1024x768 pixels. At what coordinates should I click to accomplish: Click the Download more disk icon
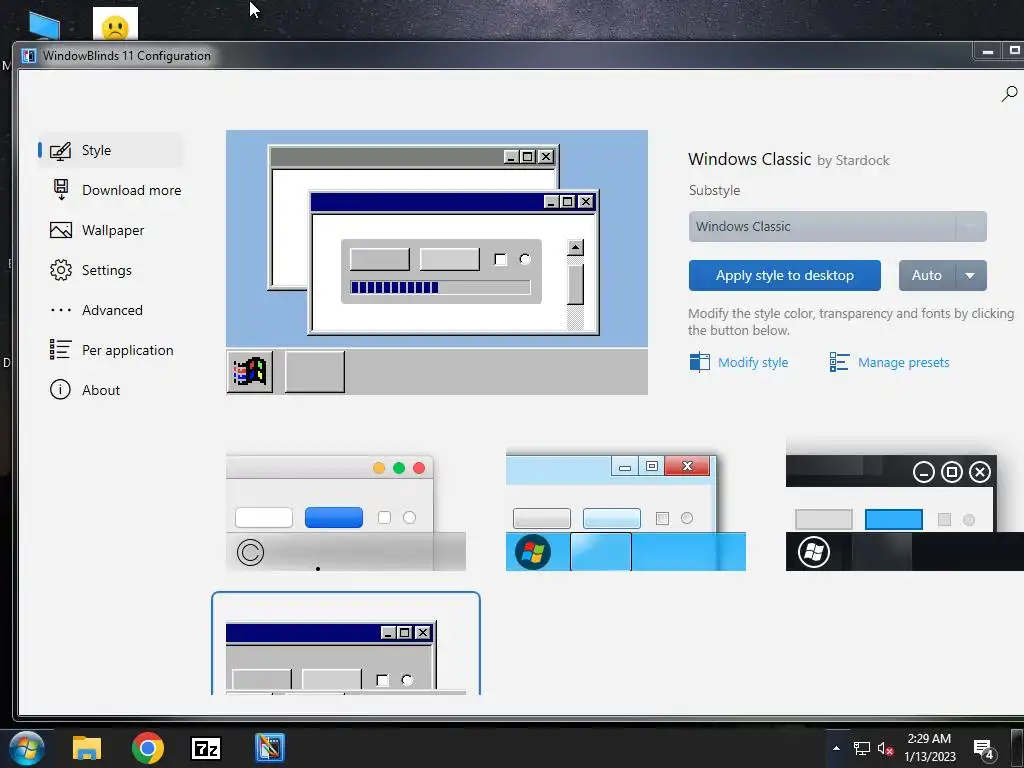click(61, 190)
